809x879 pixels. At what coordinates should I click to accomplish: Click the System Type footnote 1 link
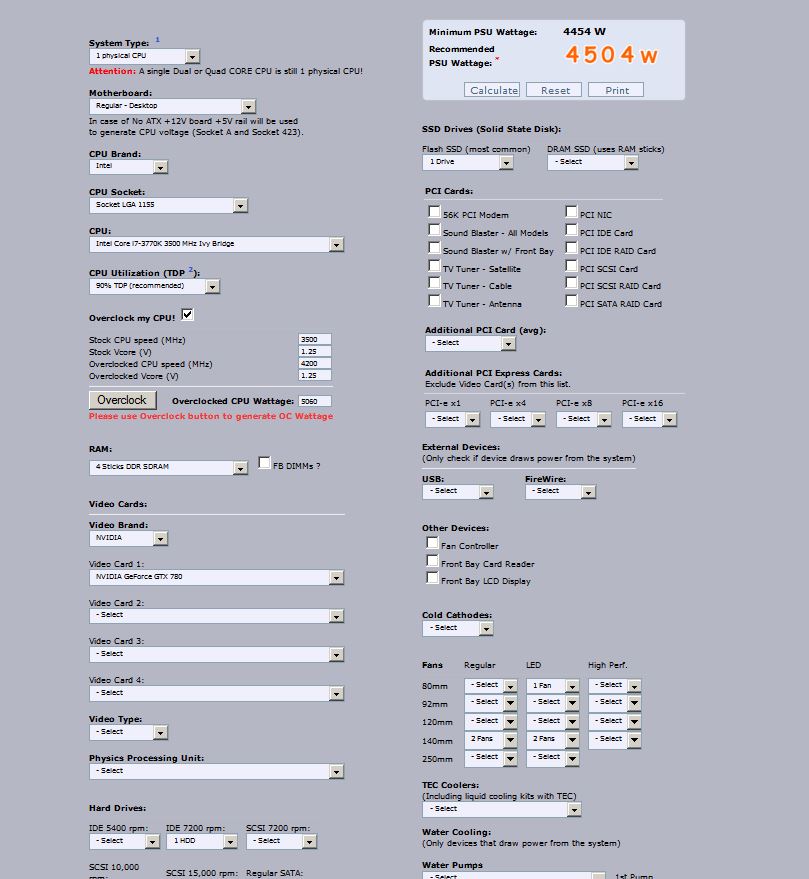(158, 40)
